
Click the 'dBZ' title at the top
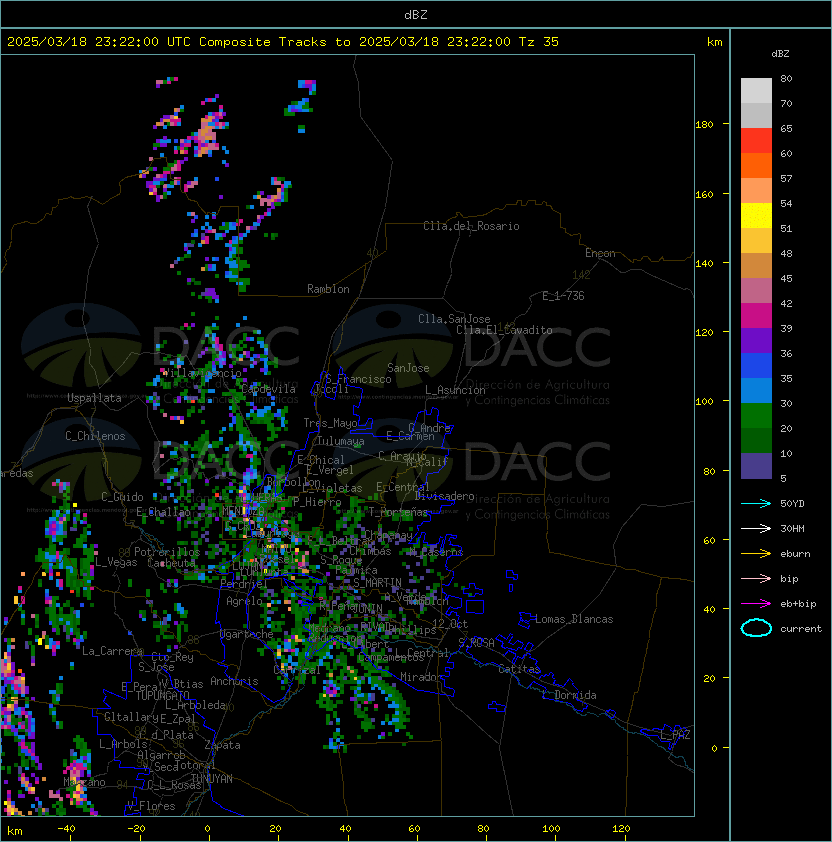point(416,15)
